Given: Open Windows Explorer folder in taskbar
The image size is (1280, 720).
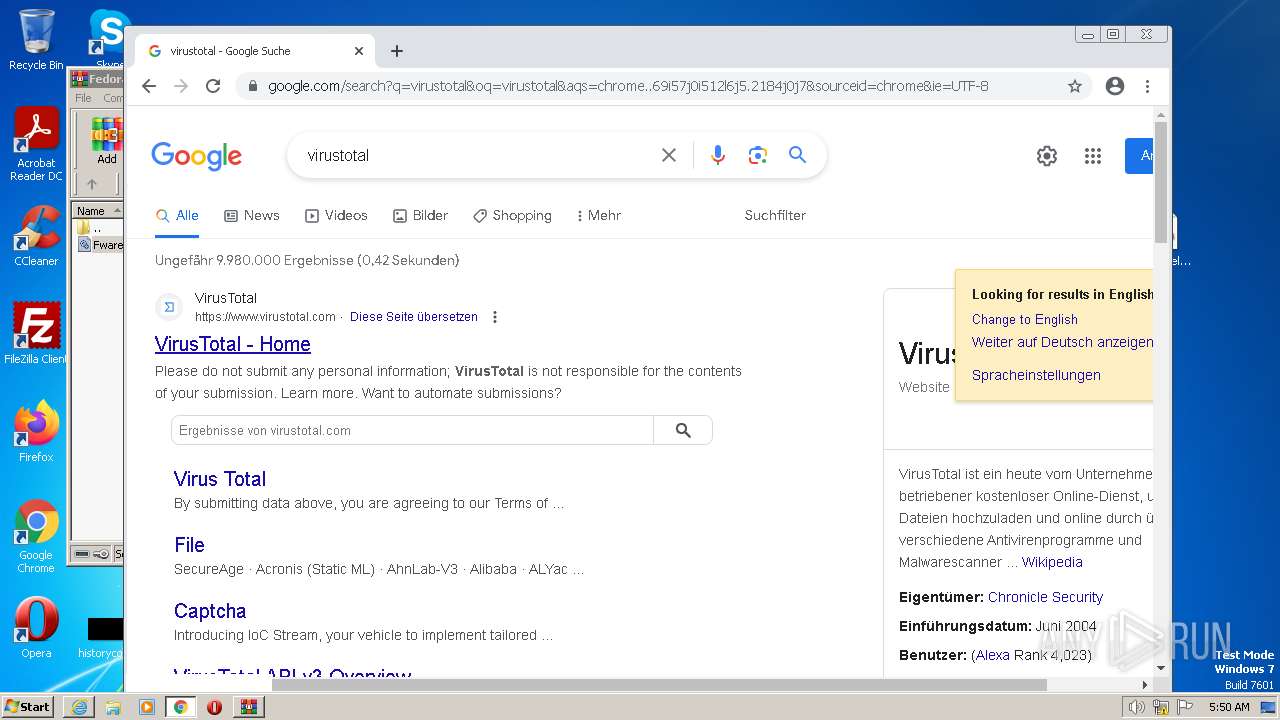Looking at the screenshot, I should point(113,707).
